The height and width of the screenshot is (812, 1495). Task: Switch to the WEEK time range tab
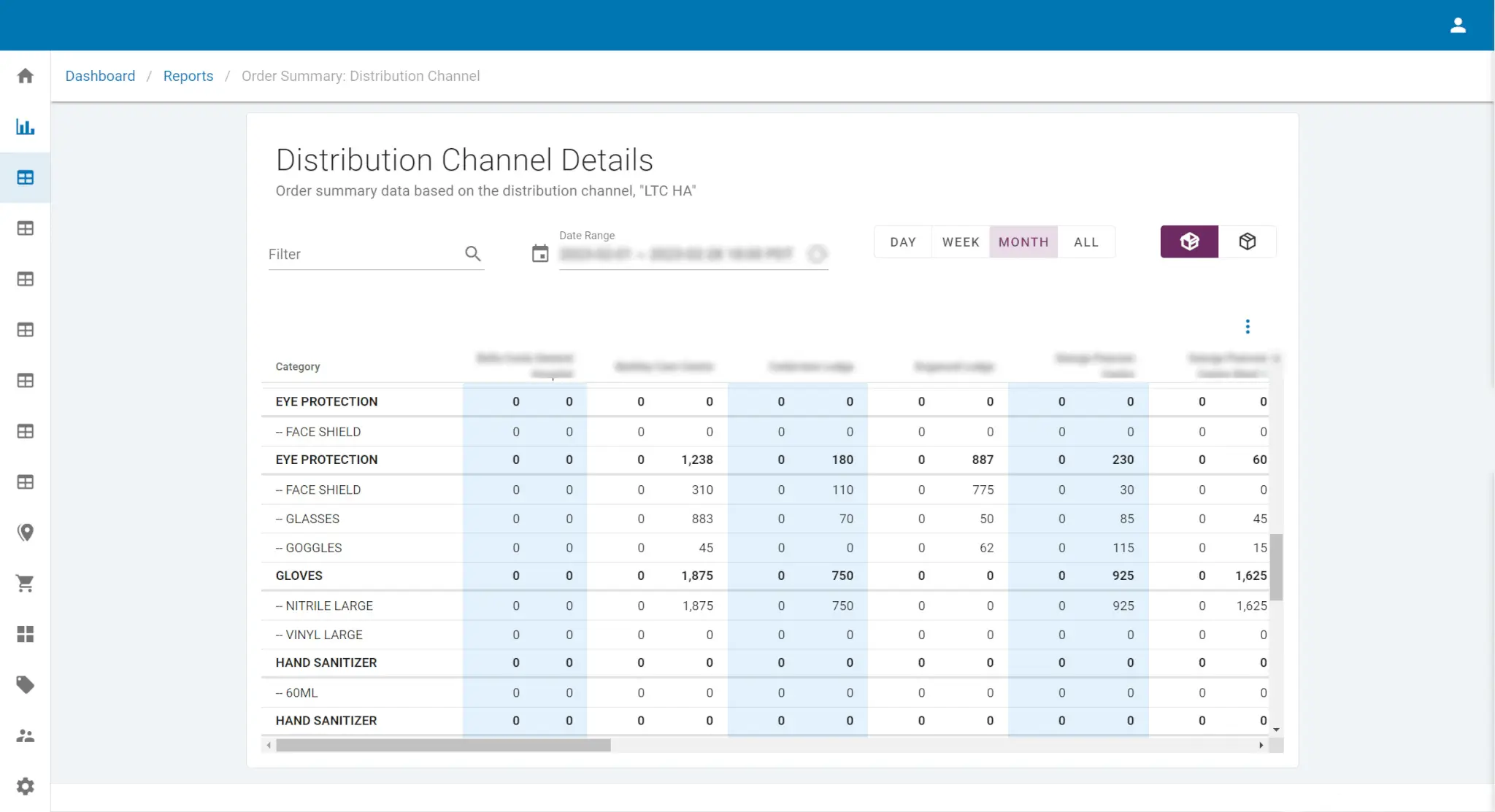point(960,241)
